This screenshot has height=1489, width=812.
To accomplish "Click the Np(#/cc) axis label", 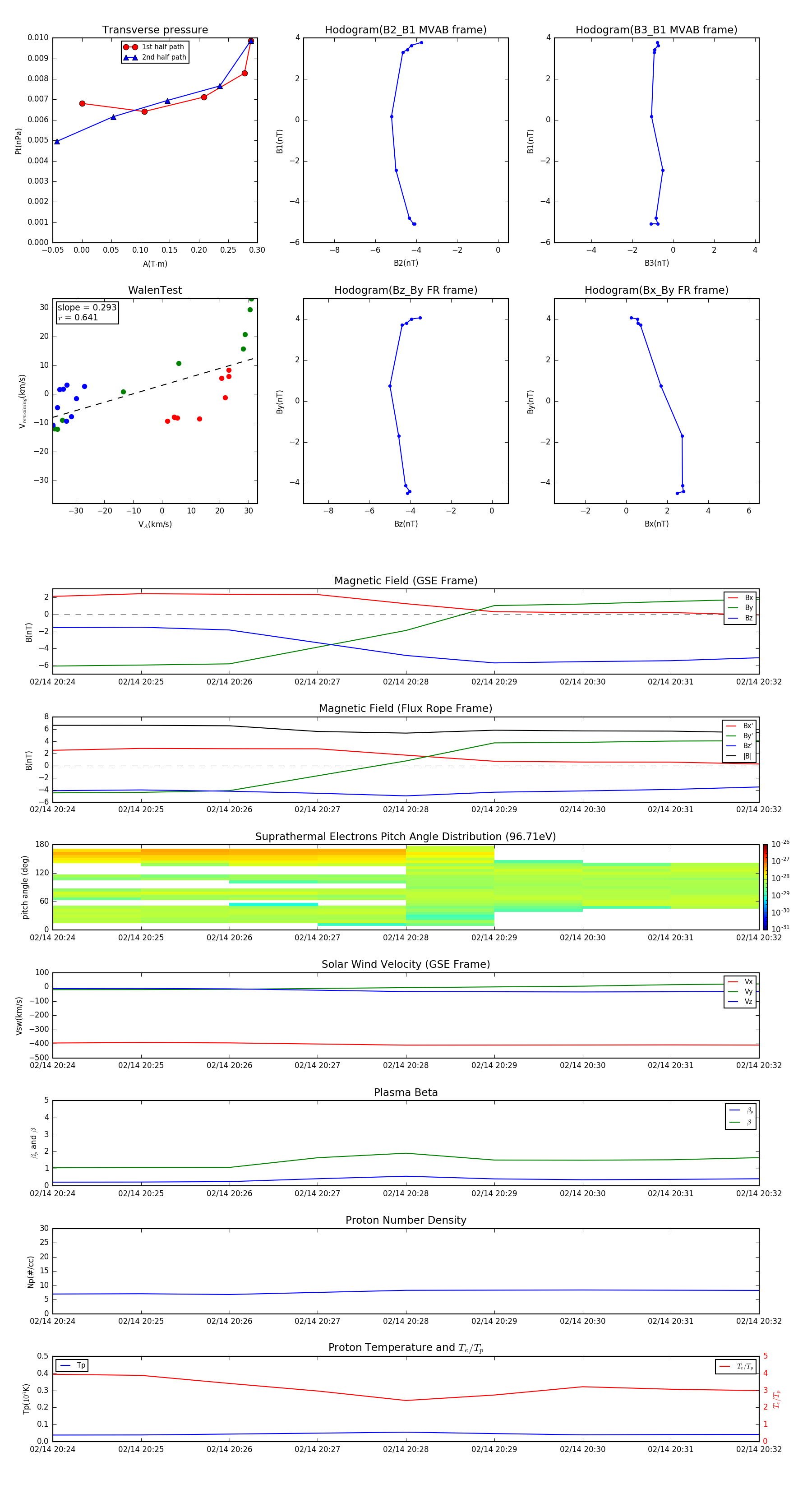I will pos(31,1272).
